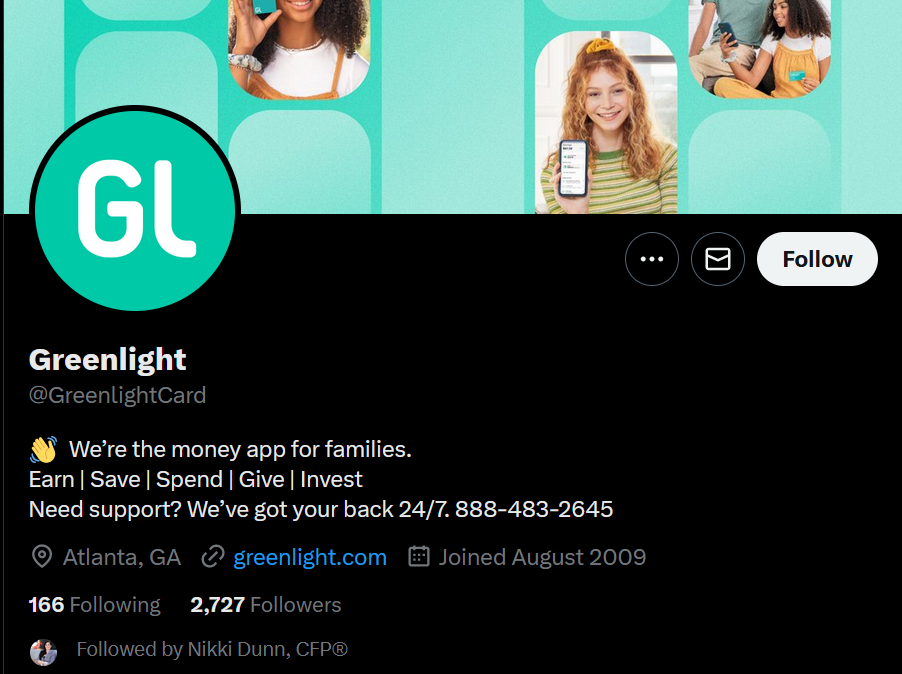This screenshot has height=674, width=902.
Task: Click the envelope message icon
Action: [718, 259]
